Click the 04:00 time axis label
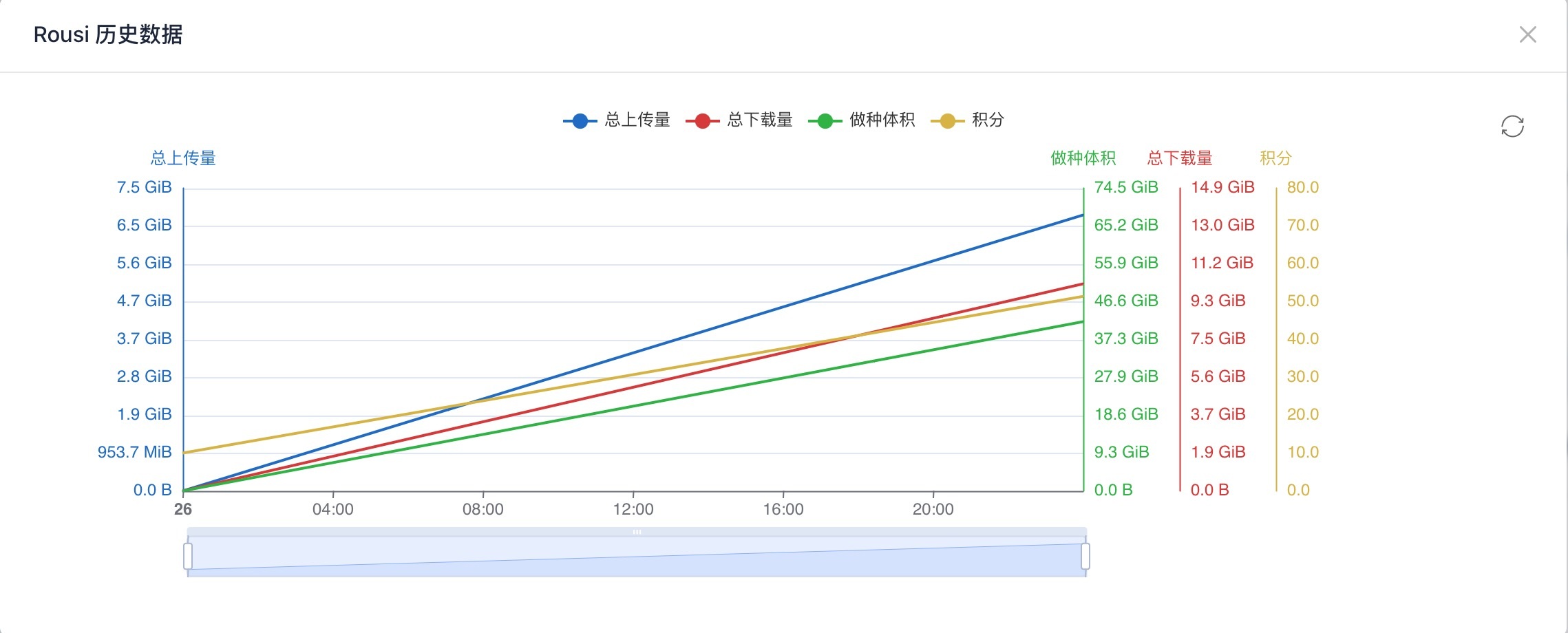1568x633 pixels. (333, 509)
